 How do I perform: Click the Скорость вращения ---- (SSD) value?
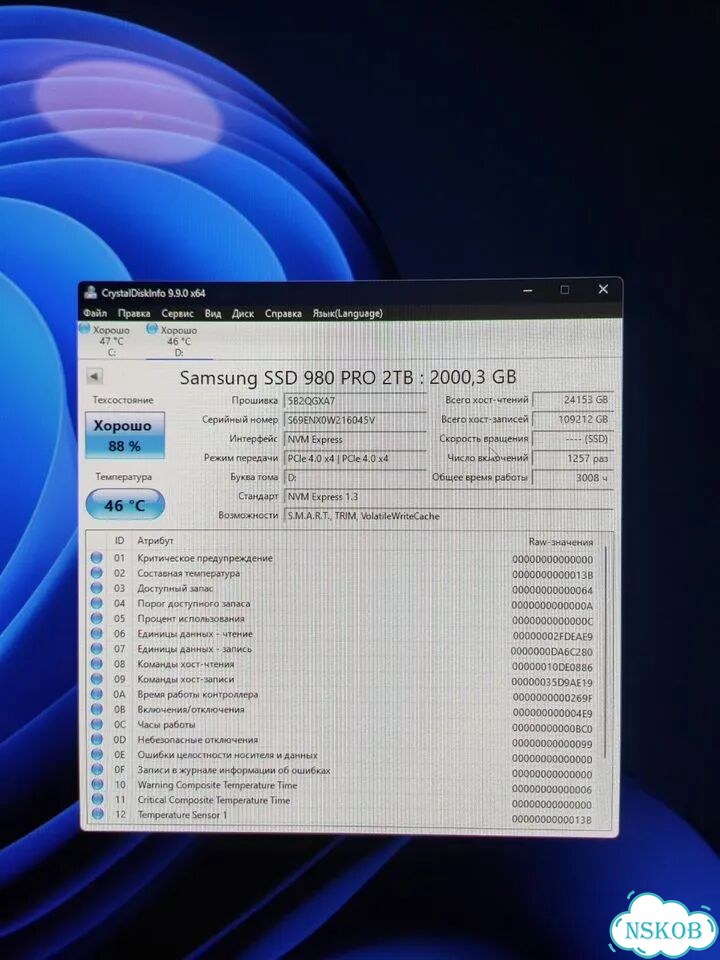(x=572, y=439)
